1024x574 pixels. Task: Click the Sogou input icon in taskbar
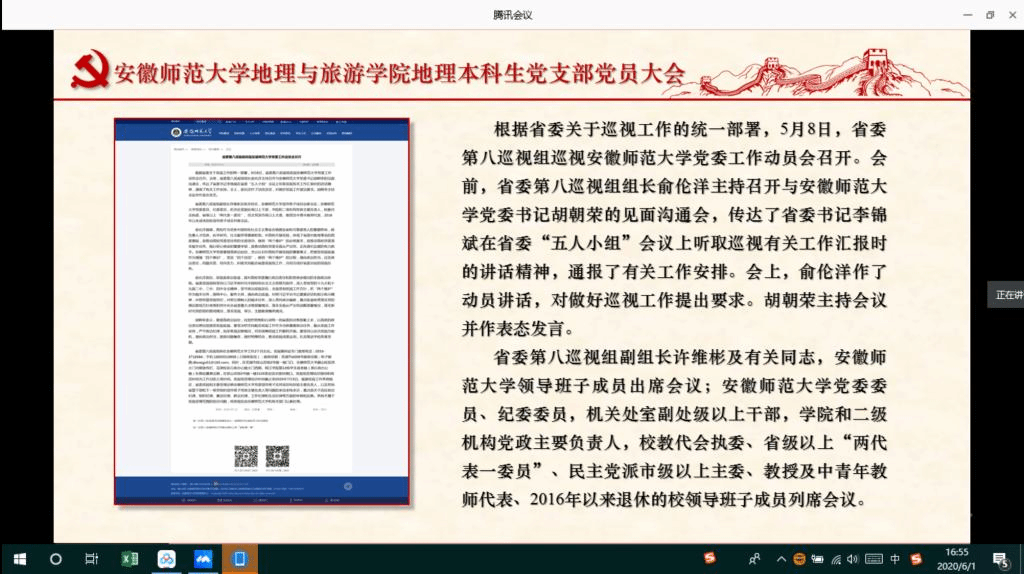[x=709, y=558]
